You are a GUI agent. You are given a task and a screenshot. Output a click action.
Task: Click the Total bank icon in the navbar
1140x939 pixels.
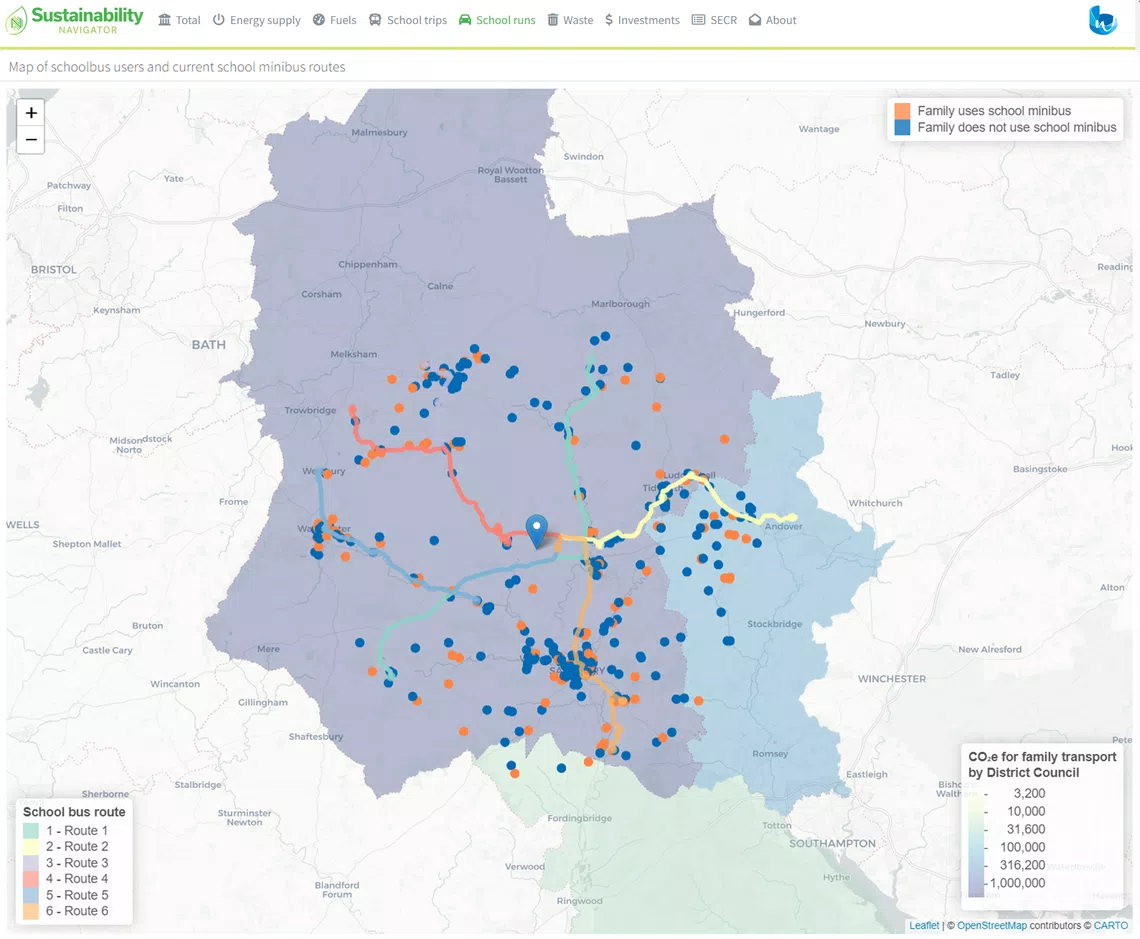(x=165, y=19)
